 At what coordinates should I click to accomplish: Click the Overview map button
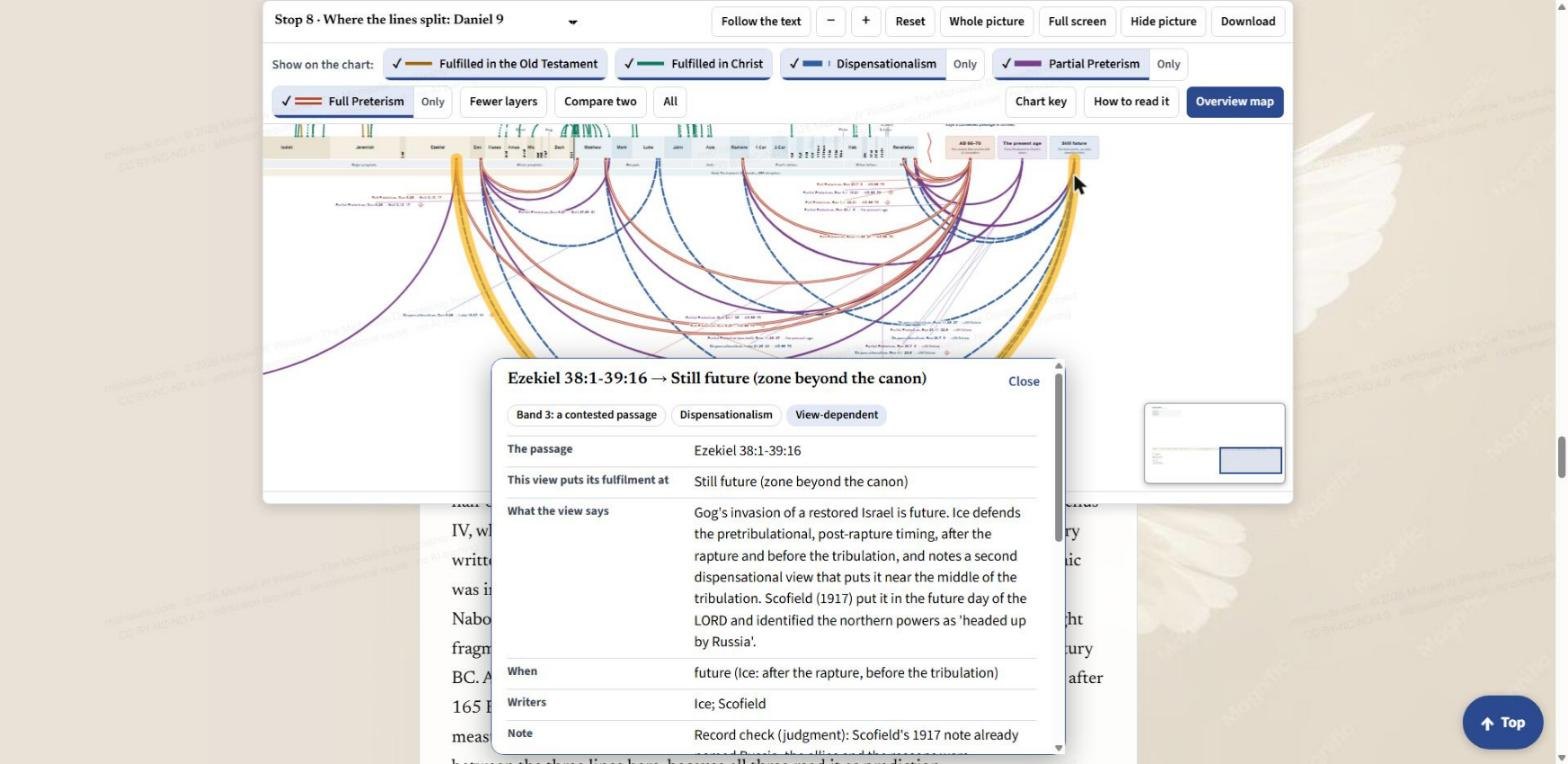point(1235,102)
